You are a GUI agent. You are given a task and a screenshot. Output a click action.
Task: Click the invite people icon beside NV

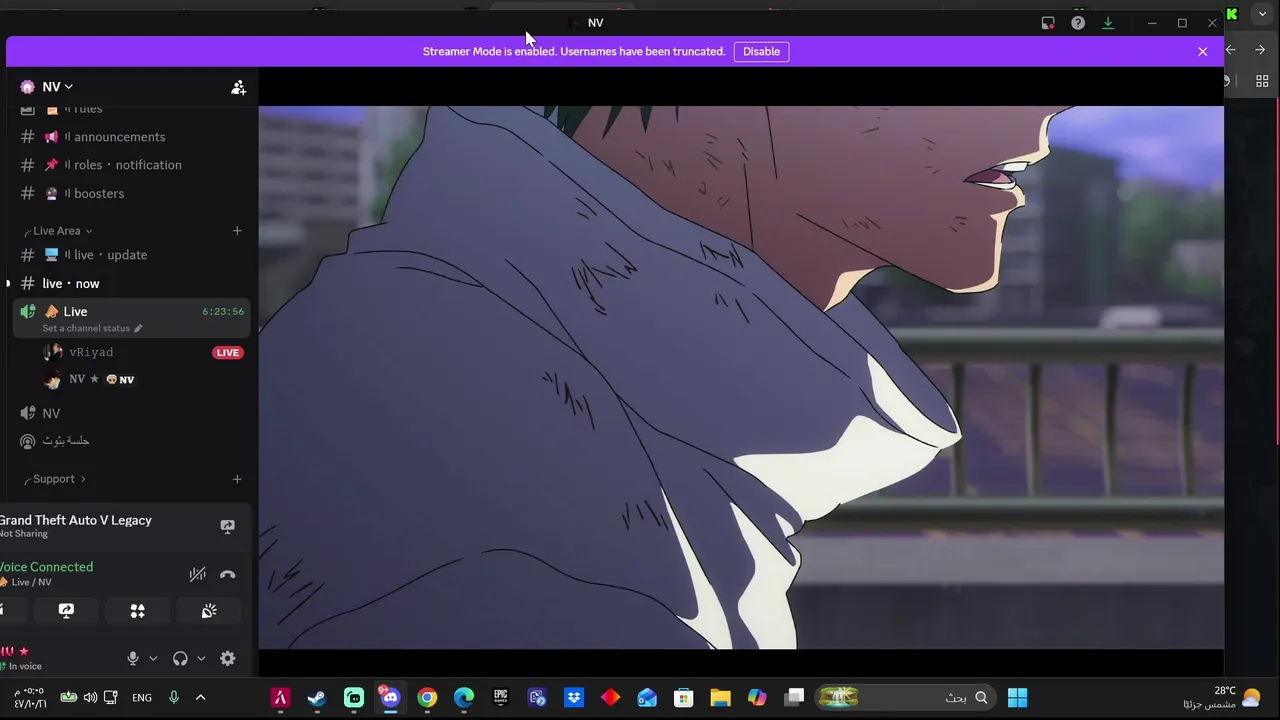click(x=238, y=88)
